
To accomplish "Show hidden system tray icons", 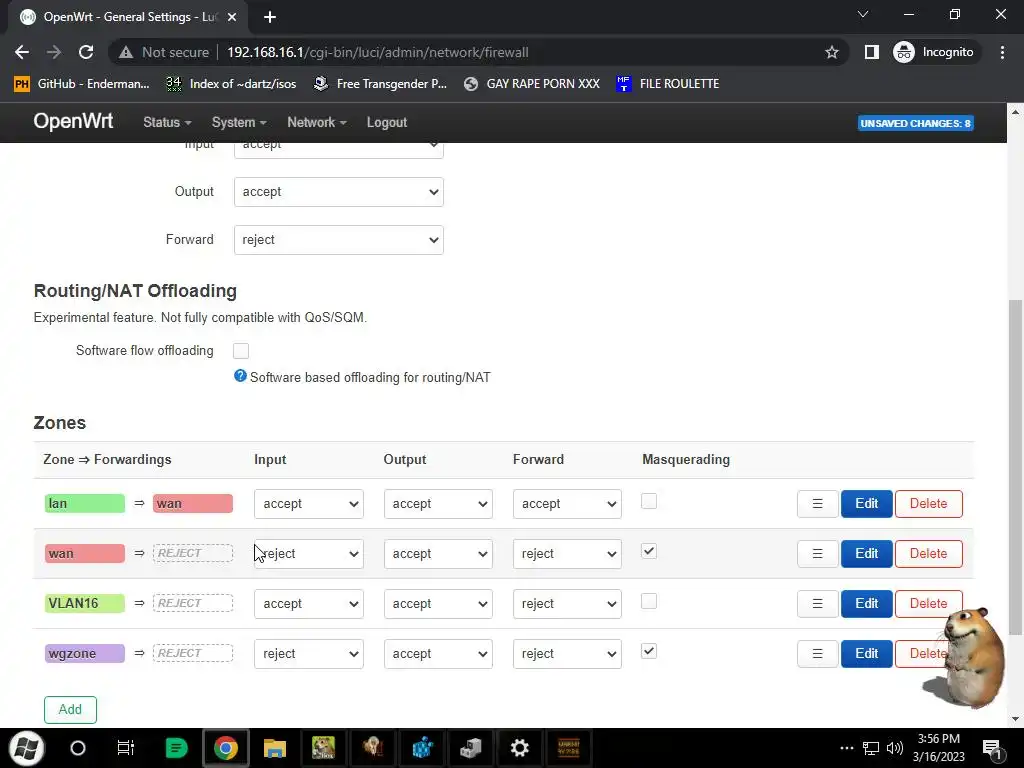I will tap(846, 748).
